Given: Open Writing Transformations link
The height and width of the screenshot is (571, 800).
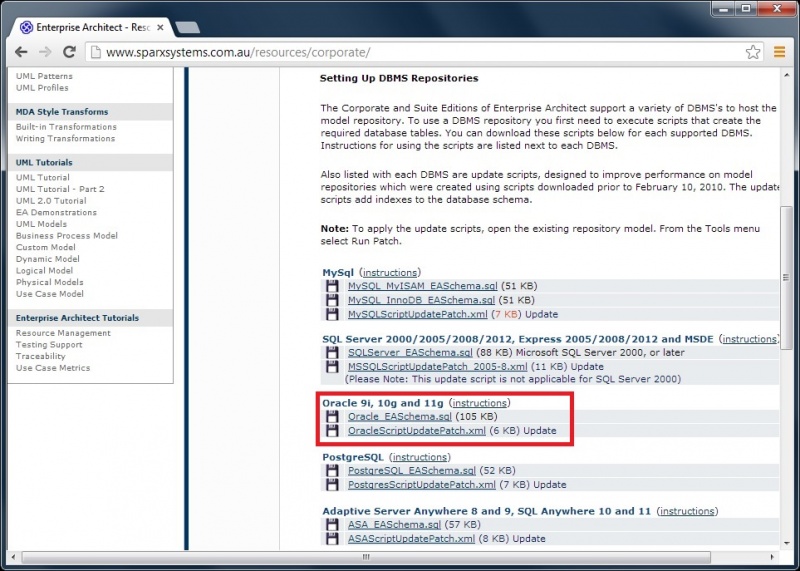Looking at the screenshot, I should point(65,138).
